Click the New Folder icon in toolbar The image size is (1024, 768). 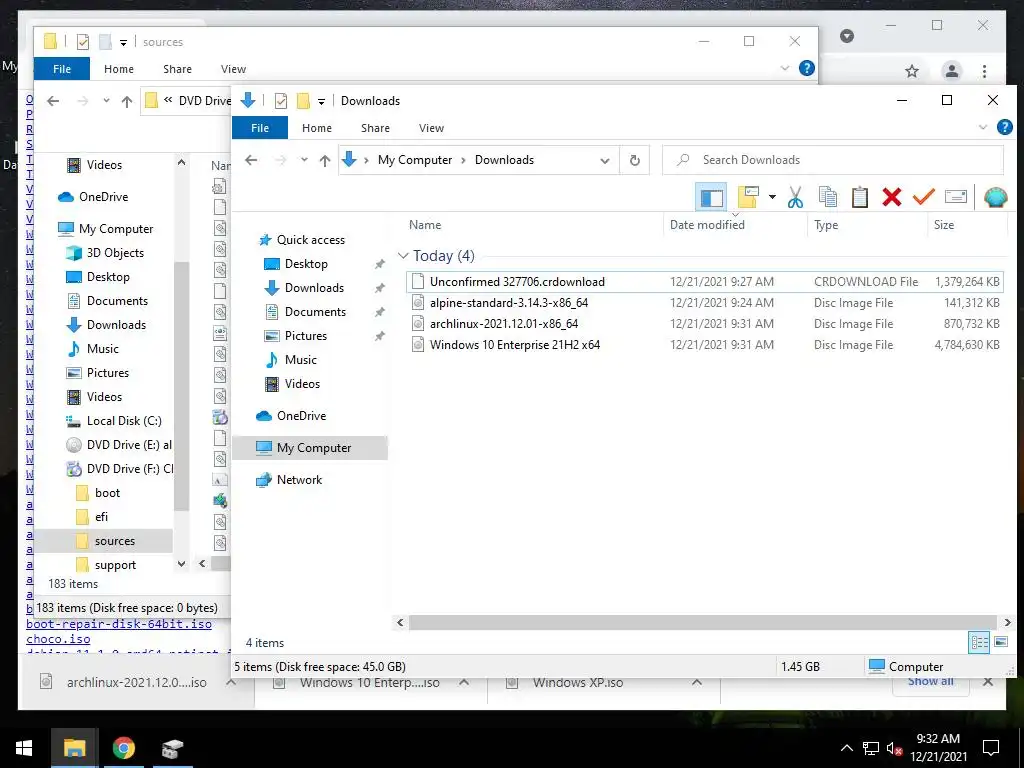[x=748, y=197]
